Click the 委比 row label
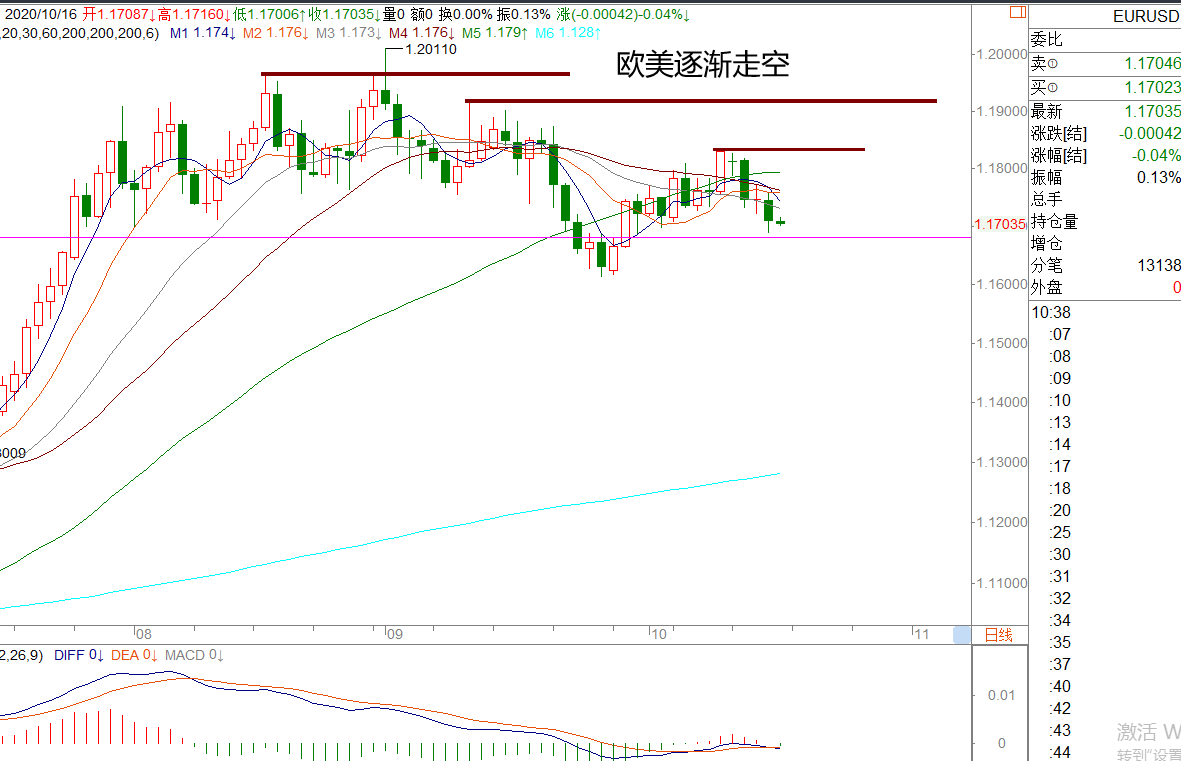This screenshot has width=1181, height=761. [1046, 40]
